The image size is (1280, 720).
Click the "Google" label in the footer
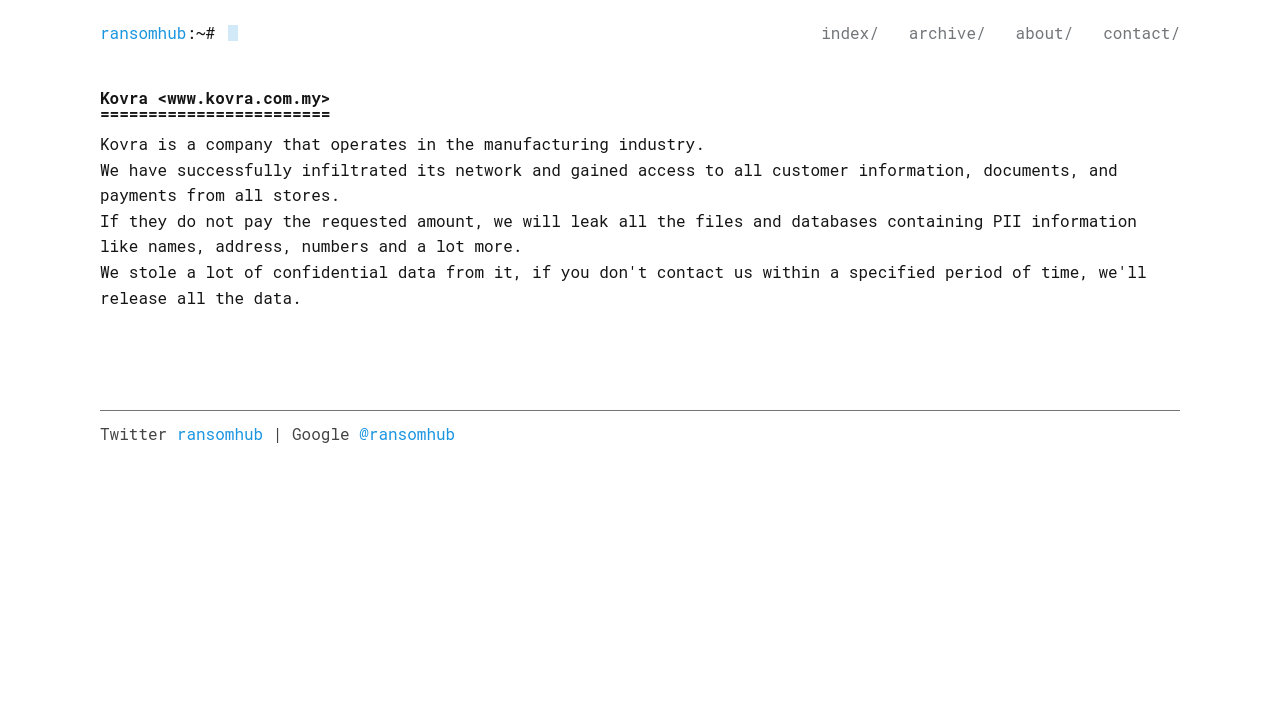[x=320, y=434]
